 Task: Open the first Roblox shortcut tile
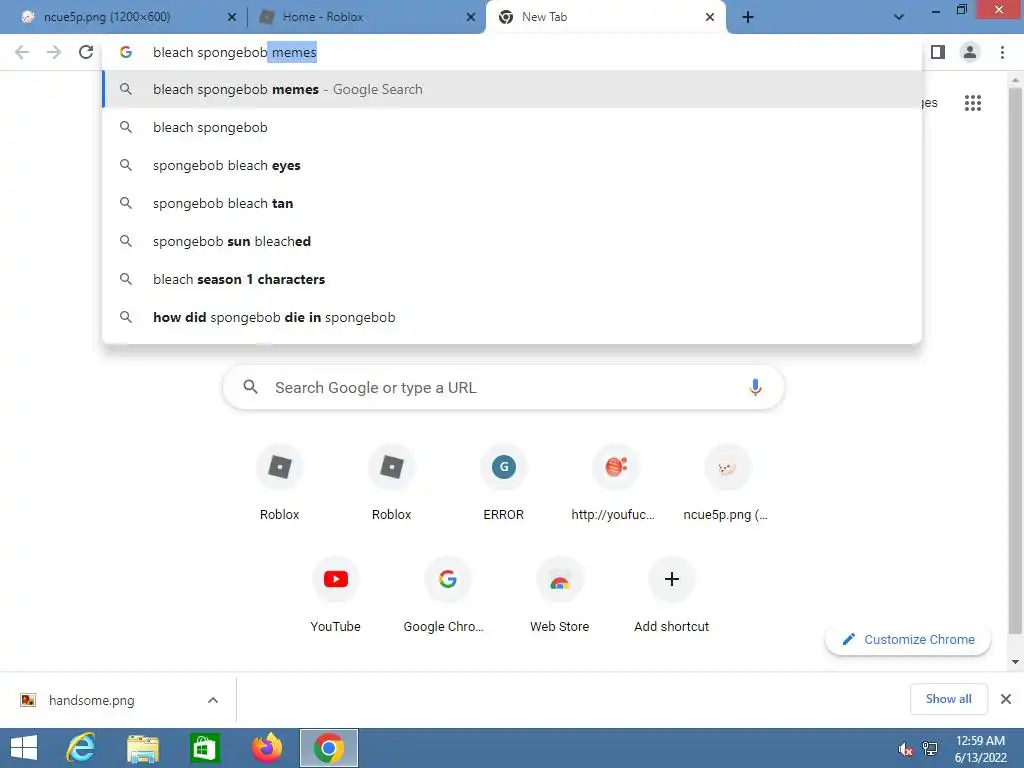(280, 483)
